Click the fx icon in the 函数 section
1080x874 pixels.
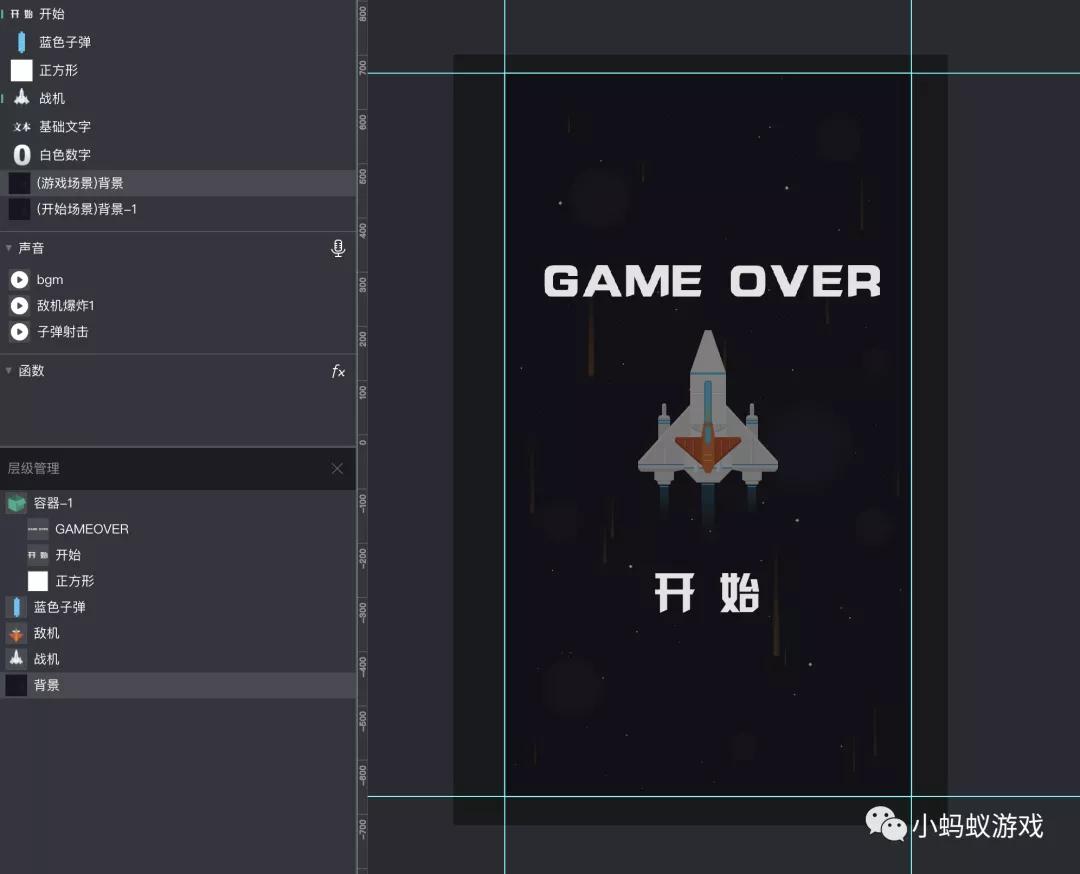pyautogui.click(x=337, y=370)
